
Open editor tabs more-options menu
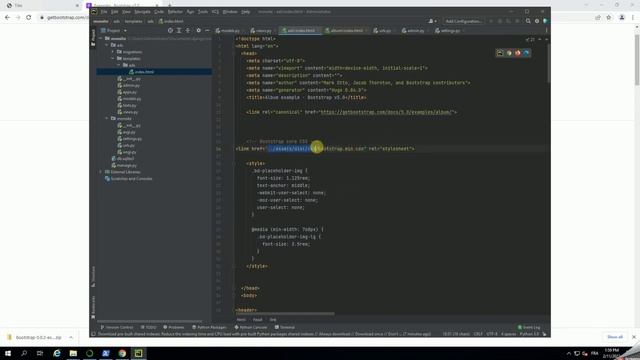[546, 31]
